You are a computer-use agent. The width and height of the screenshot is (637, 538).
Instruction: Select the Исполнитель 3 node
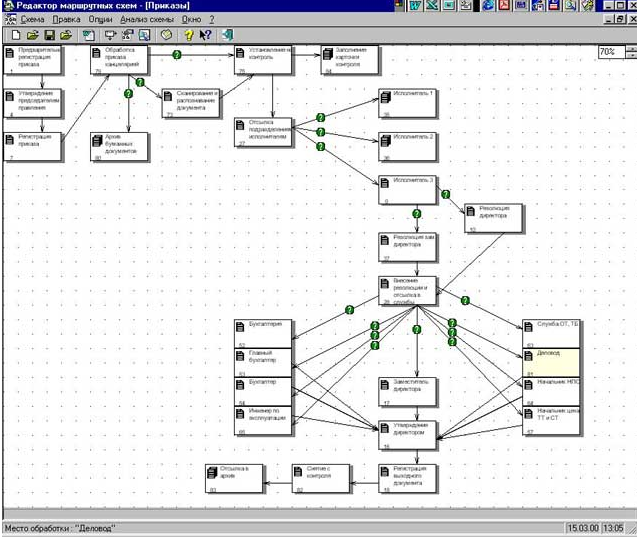[x=407, y=190]
